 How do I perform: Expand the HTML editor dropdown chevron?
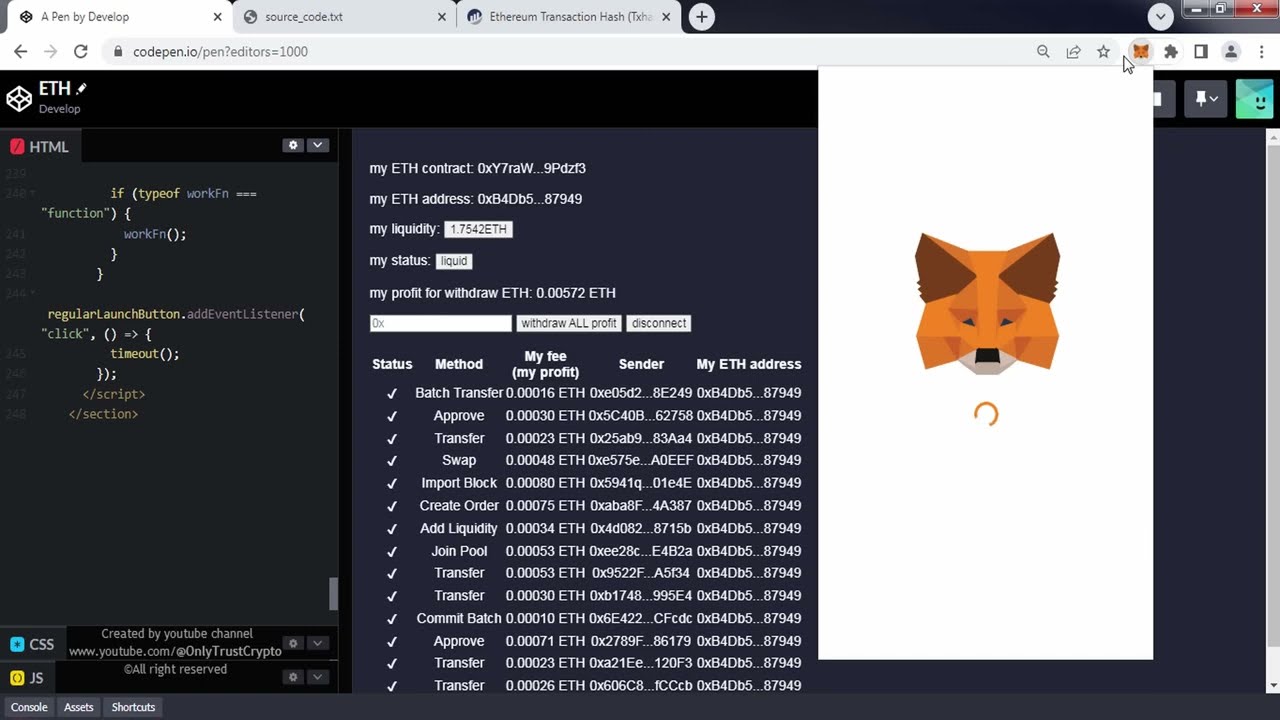pyautogui.click(x=317, y=145)
